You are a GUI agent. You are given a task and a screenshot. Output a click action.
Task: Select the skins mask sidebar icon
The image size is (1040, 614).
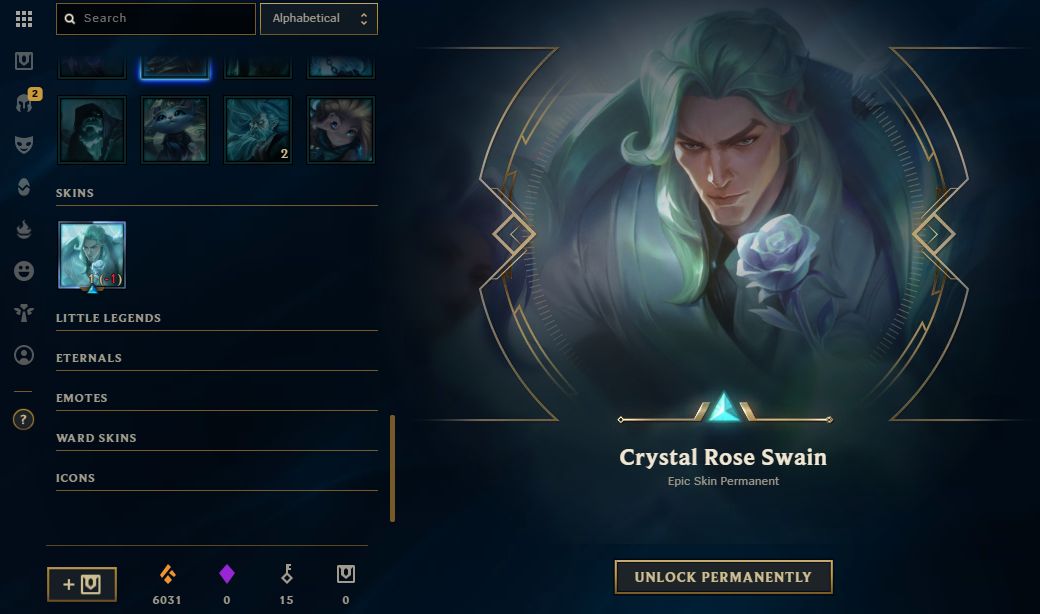click(24, 145)
